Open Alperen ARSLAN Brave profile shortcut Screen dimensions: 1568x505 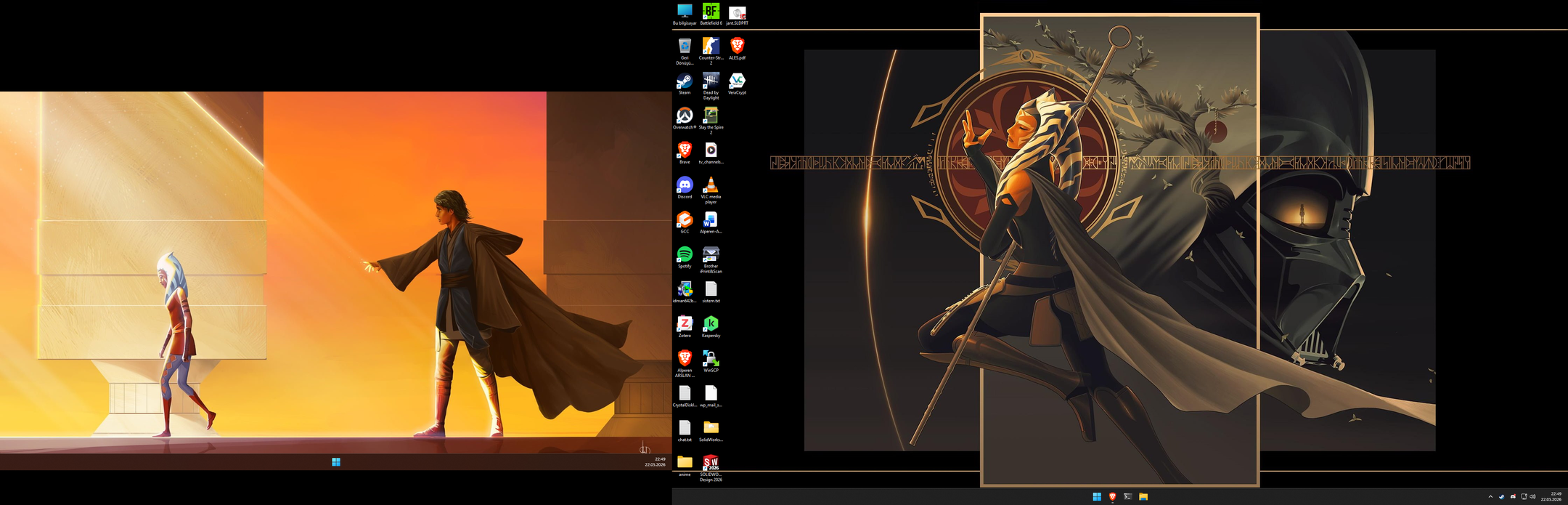(685, 364)
